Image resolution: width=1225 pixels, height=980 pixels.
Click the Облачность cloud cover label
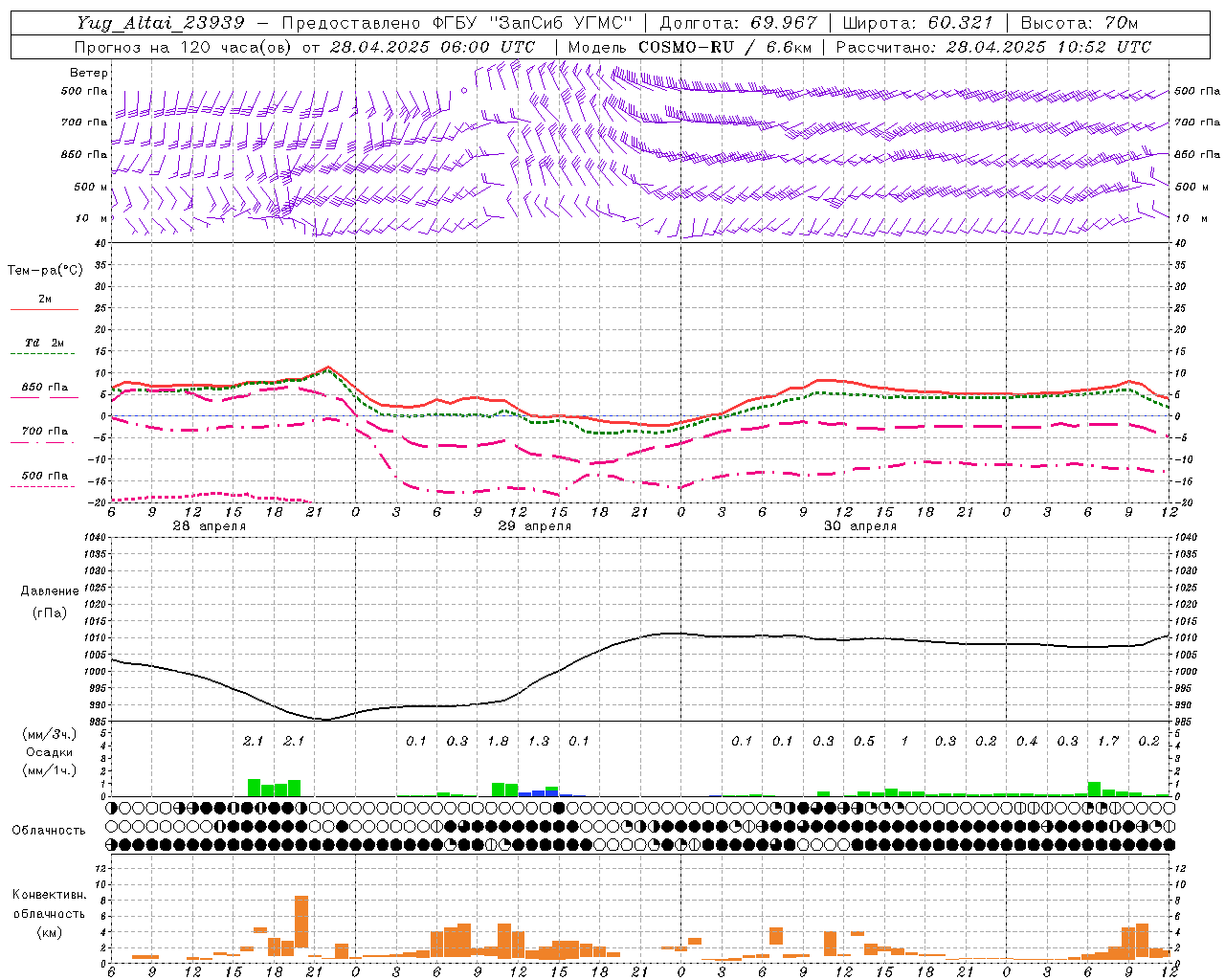click(49, 831)
